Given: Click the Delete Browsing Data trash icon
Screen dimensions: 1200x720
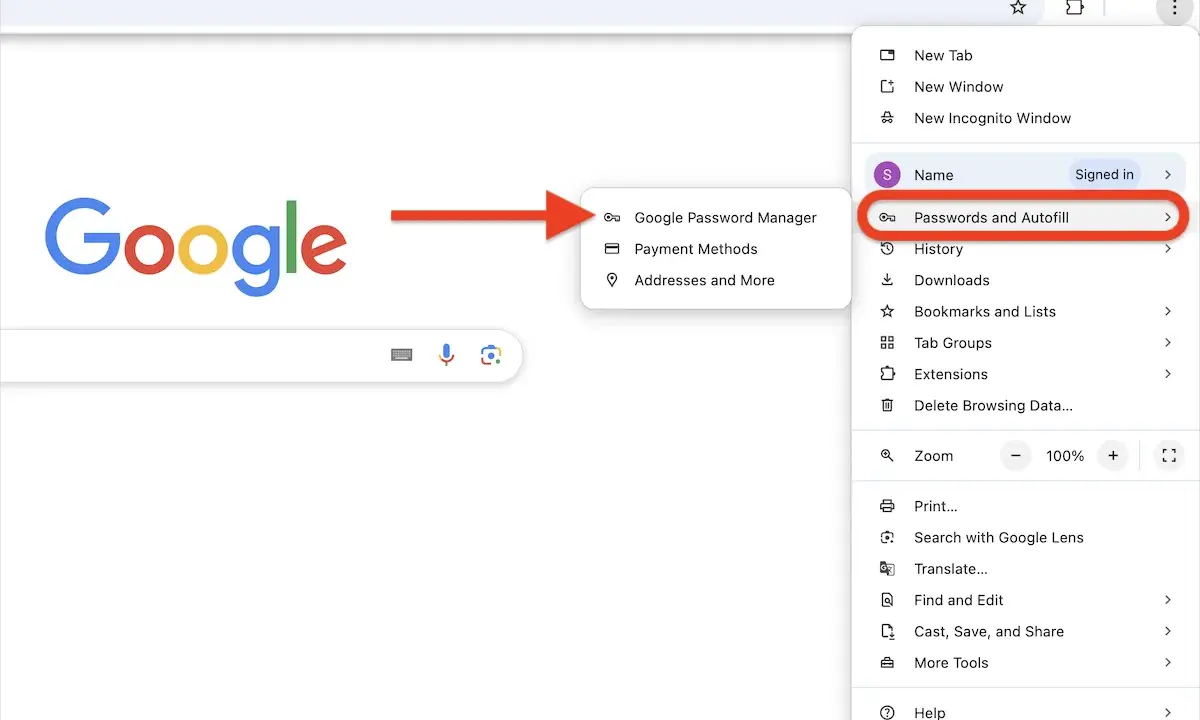Looking at the screenshot, I should click(x=887, y=406).
